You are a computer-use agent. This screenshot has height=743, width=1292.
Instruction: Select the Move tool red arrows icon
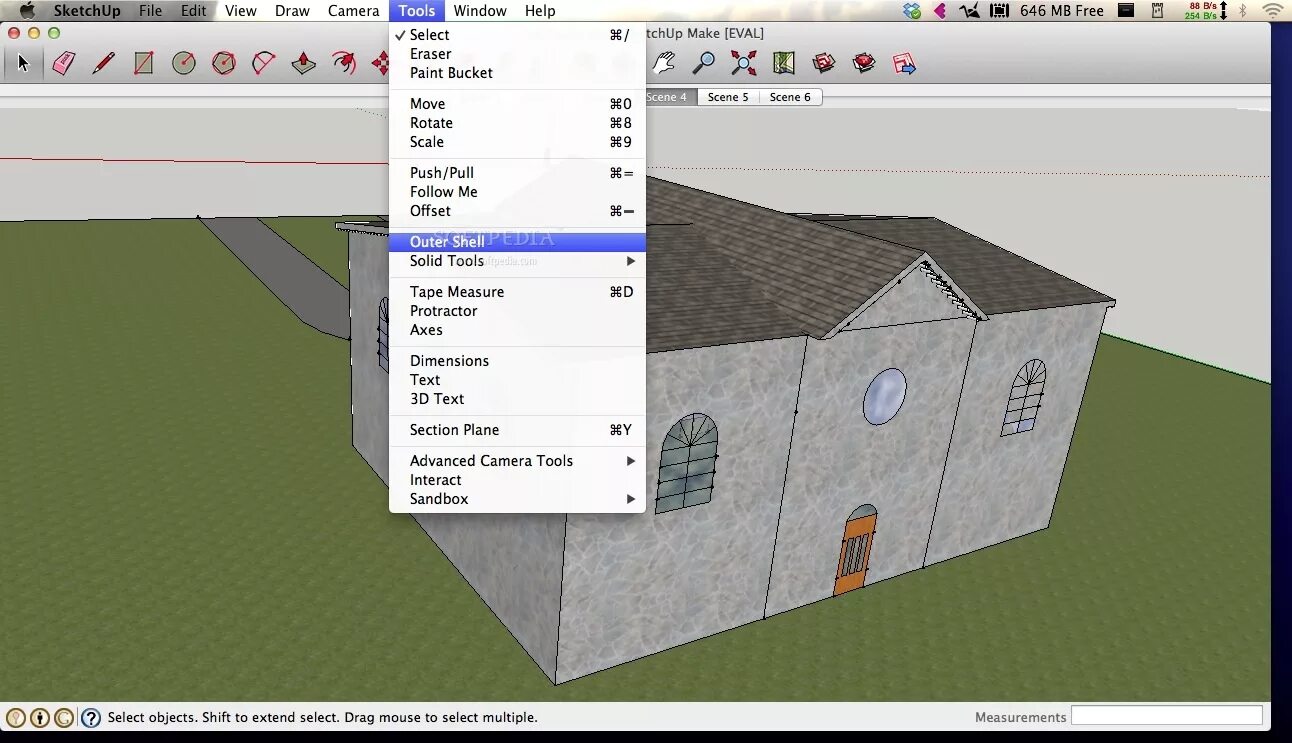click(x=380, y=64)
